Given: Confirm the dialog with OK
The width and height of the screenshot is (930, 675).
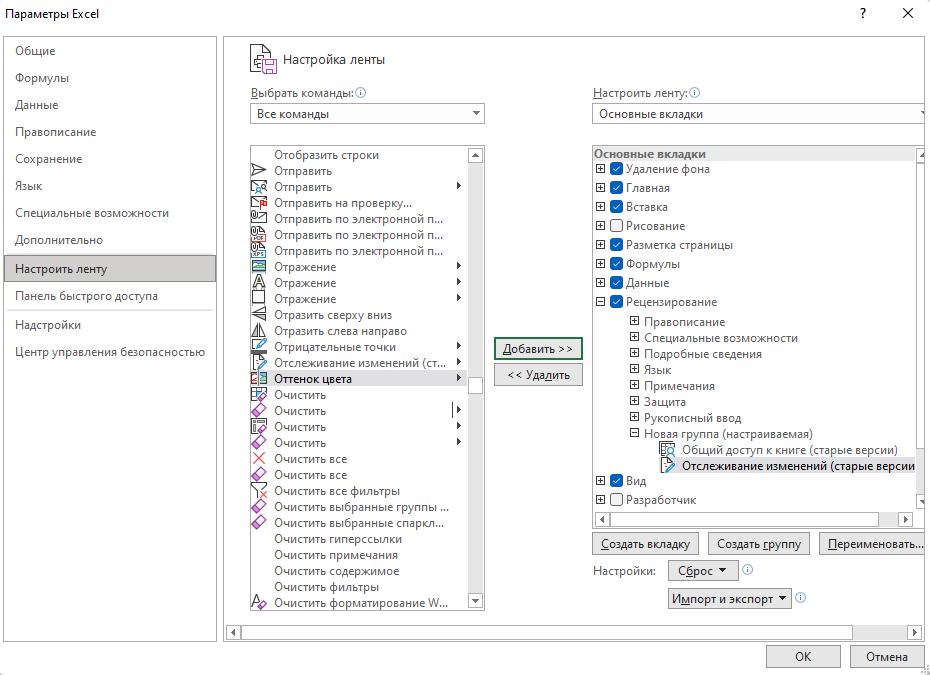Looking at the screenshot, I should 803,657.
